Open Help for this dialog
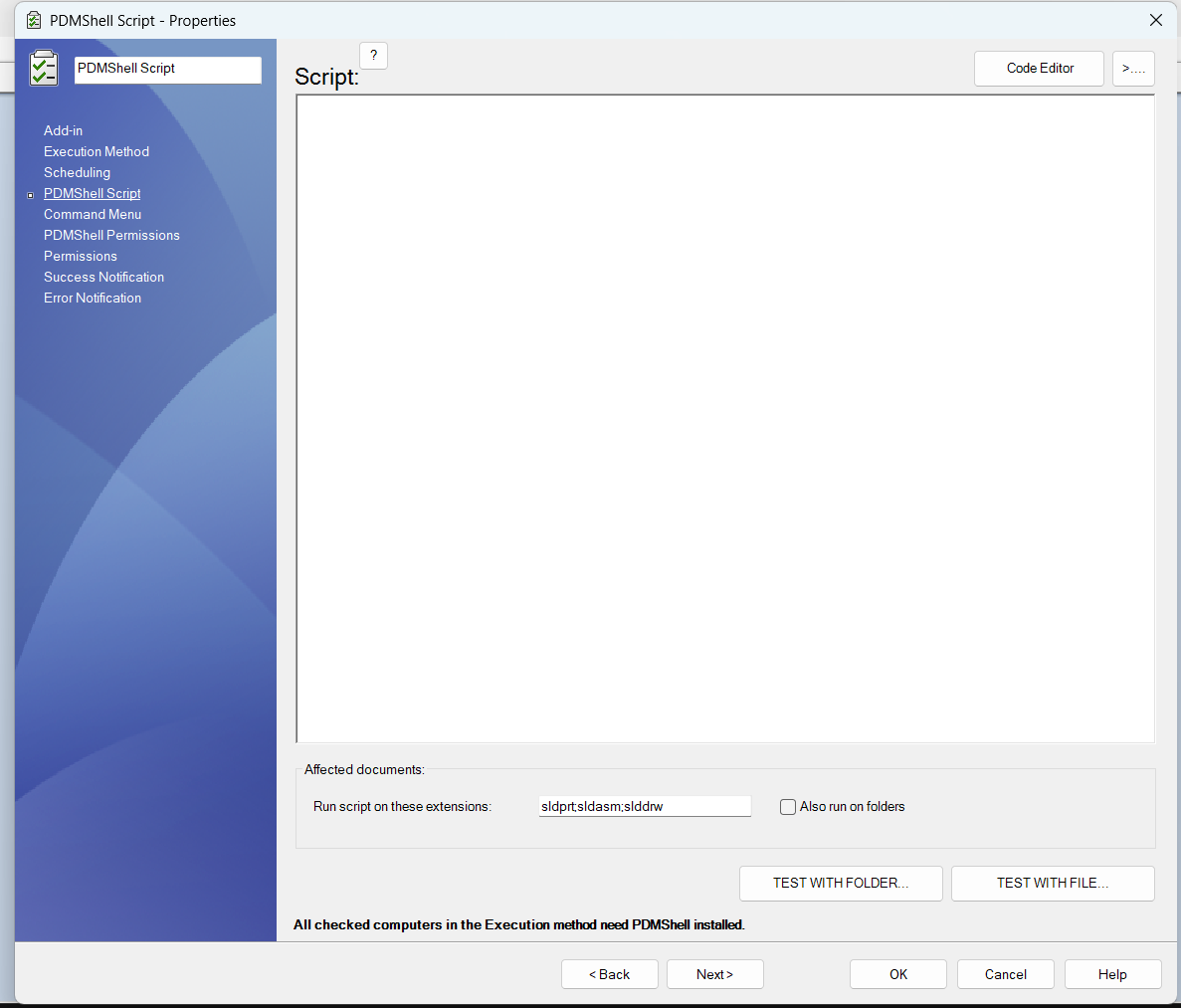The image size is (1181, 1008). (x=1112, y=974)
